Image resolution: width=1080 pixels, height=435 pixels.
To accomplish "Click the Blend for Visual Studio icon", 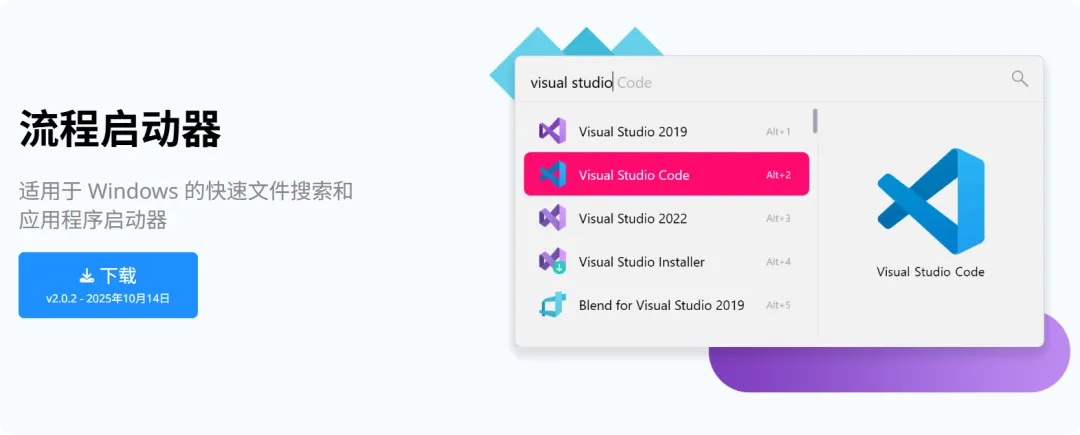I will 552,304.
